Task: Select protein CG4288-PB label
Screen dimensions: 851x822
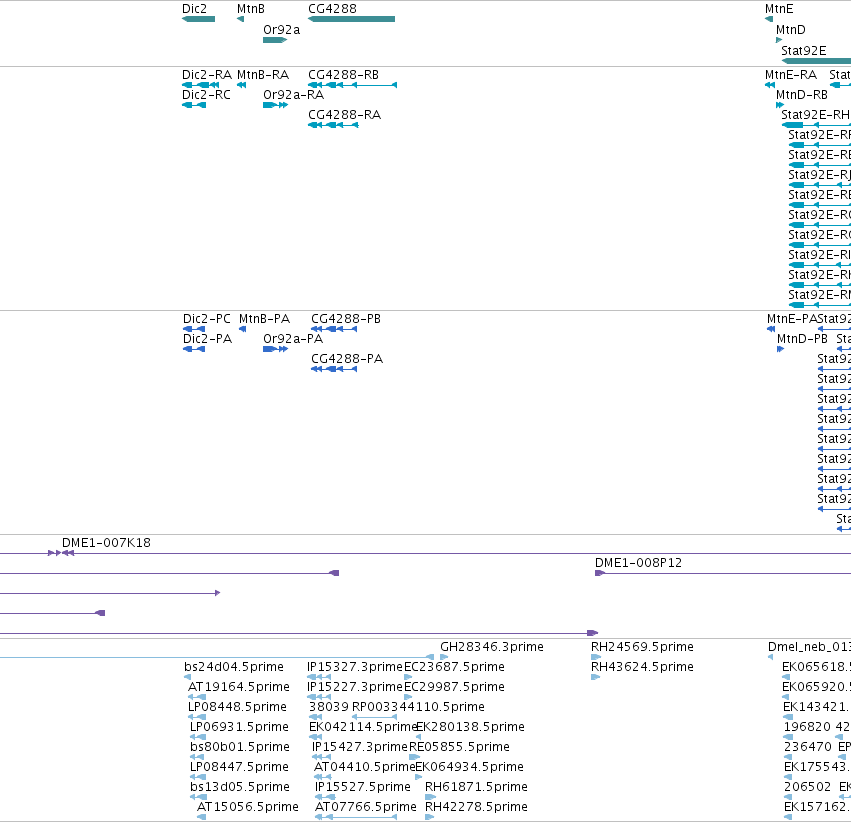Action: tap(346, 319)
